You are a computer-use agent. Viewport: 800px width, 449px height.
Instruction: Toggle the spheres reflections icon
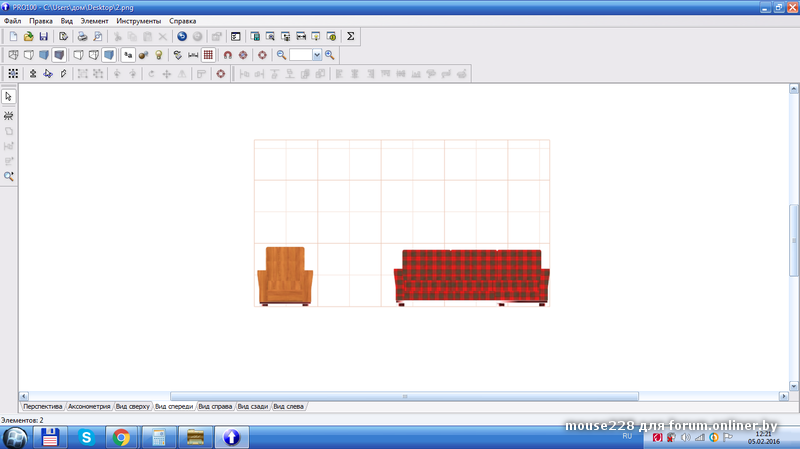143,55
